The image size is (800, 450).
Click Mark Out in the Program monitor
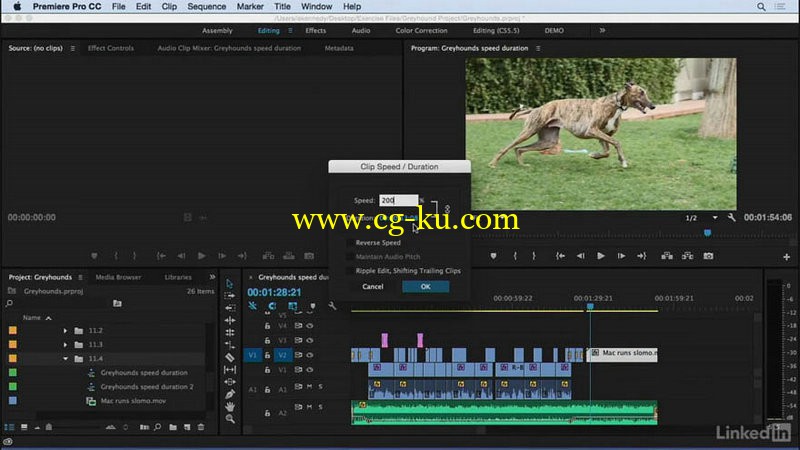coord(534,256)
